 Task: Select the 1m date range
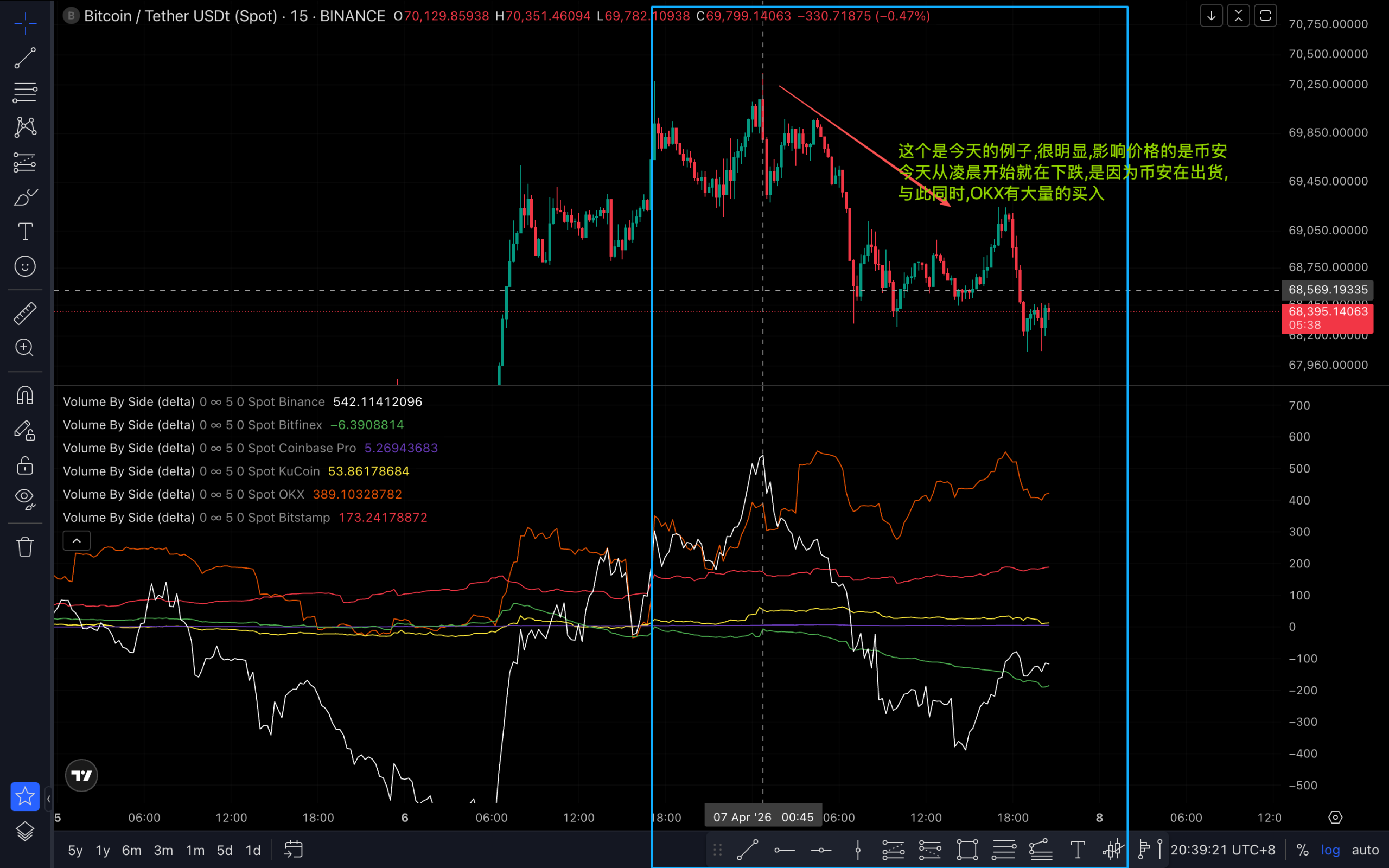pos(195,850)
